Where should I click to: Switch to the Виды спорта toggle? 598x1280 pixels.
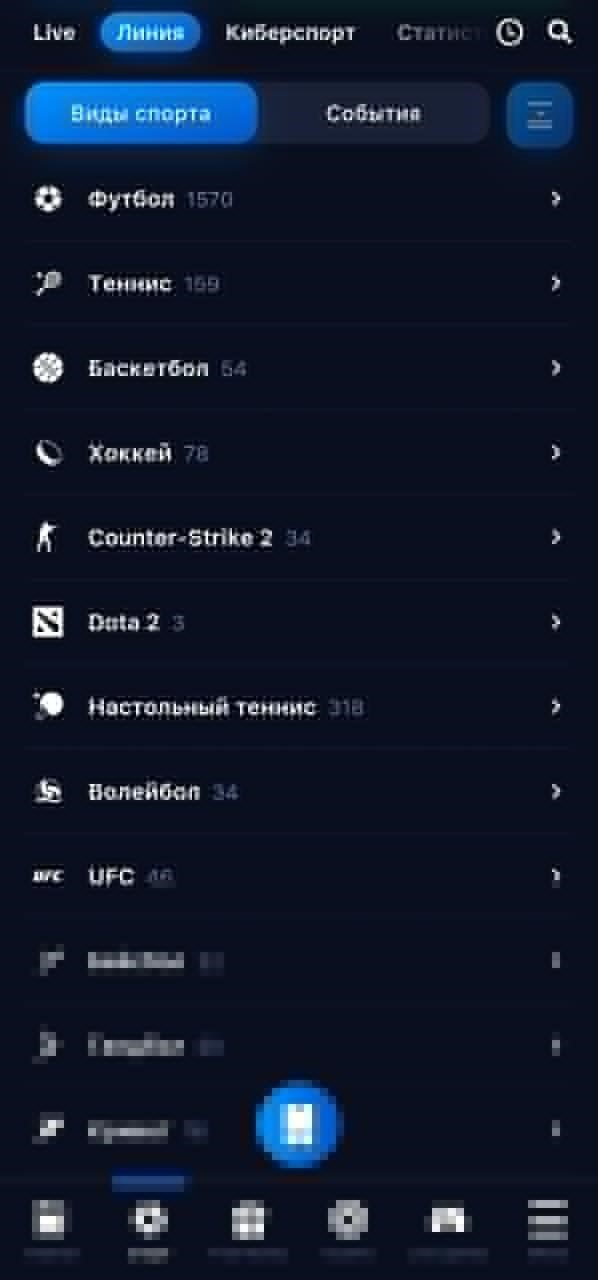pos(141,113)
